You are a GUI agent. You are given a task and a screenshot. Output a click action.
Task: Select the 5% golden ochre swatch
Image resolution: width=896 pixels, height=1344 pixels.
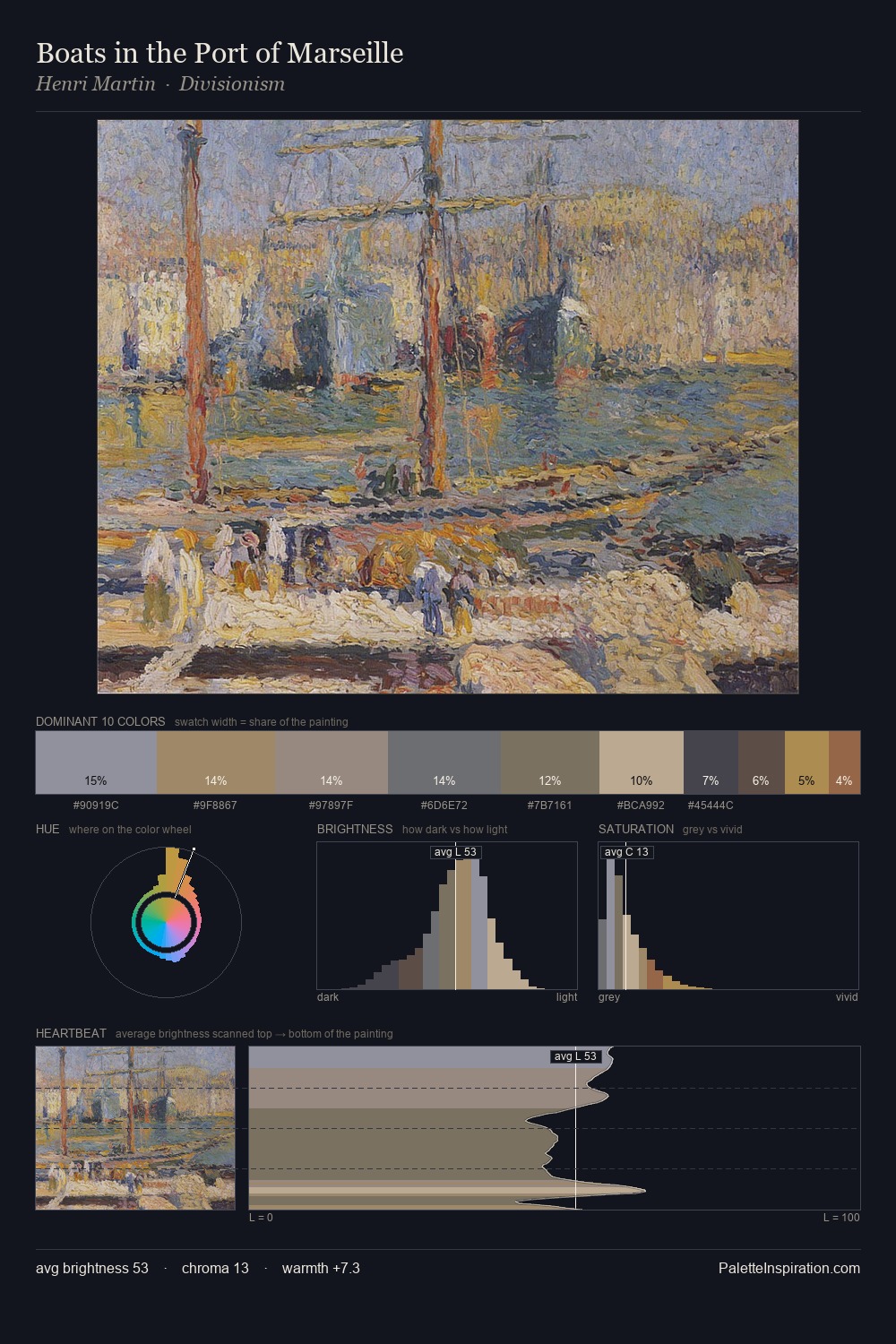(806, 762)
